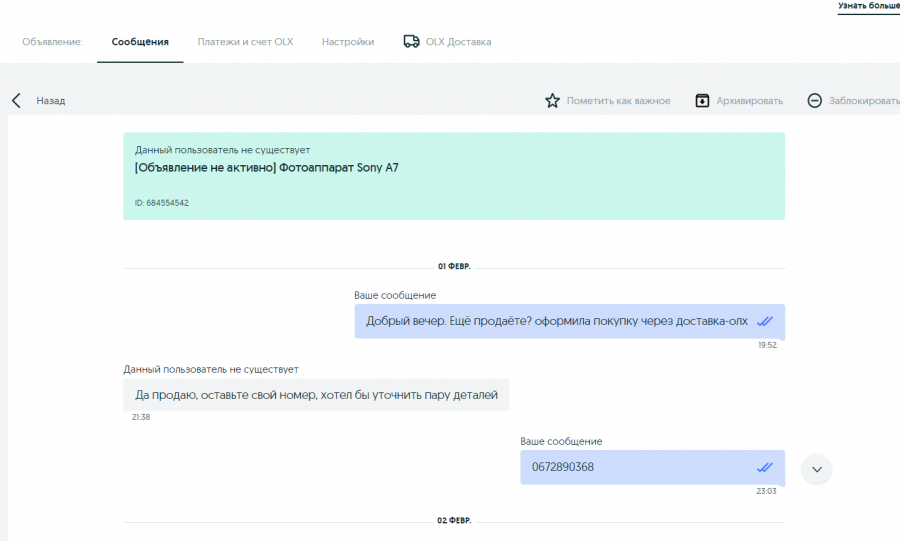This screenshot has width=900, height=541.
Task: Click the star icon to mark important
Action: point(552,101)
